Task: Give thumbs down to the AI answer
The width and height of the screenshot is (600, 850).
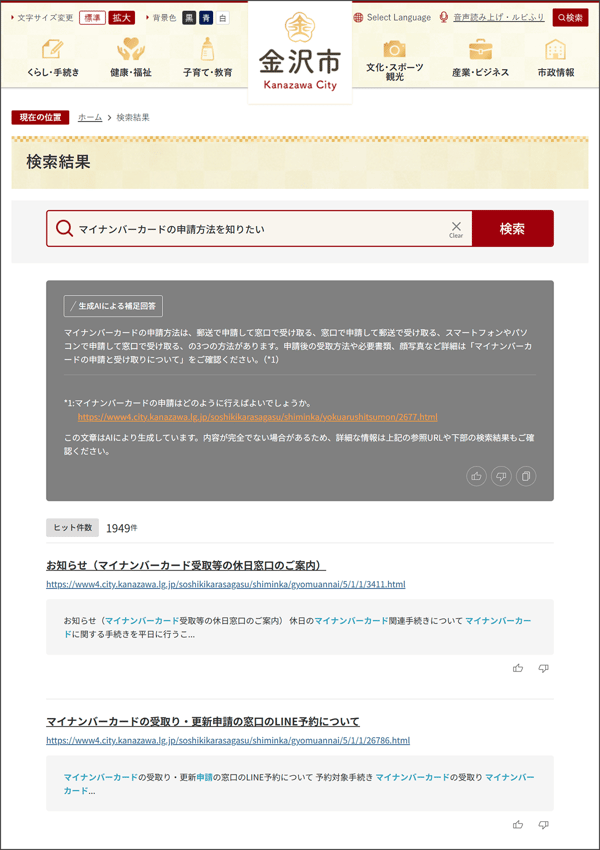Action: point(501,476)
